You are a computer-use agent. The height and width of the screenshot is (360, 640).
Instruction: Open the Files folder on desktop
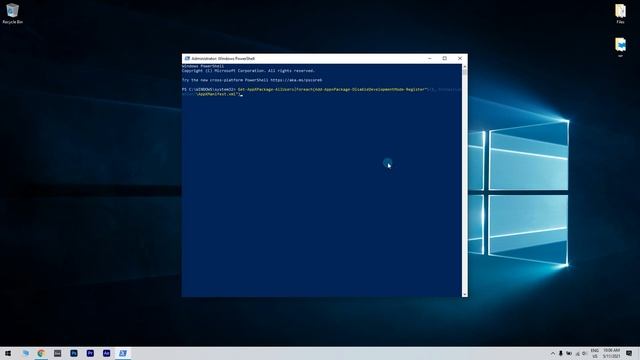click(620, 13)
